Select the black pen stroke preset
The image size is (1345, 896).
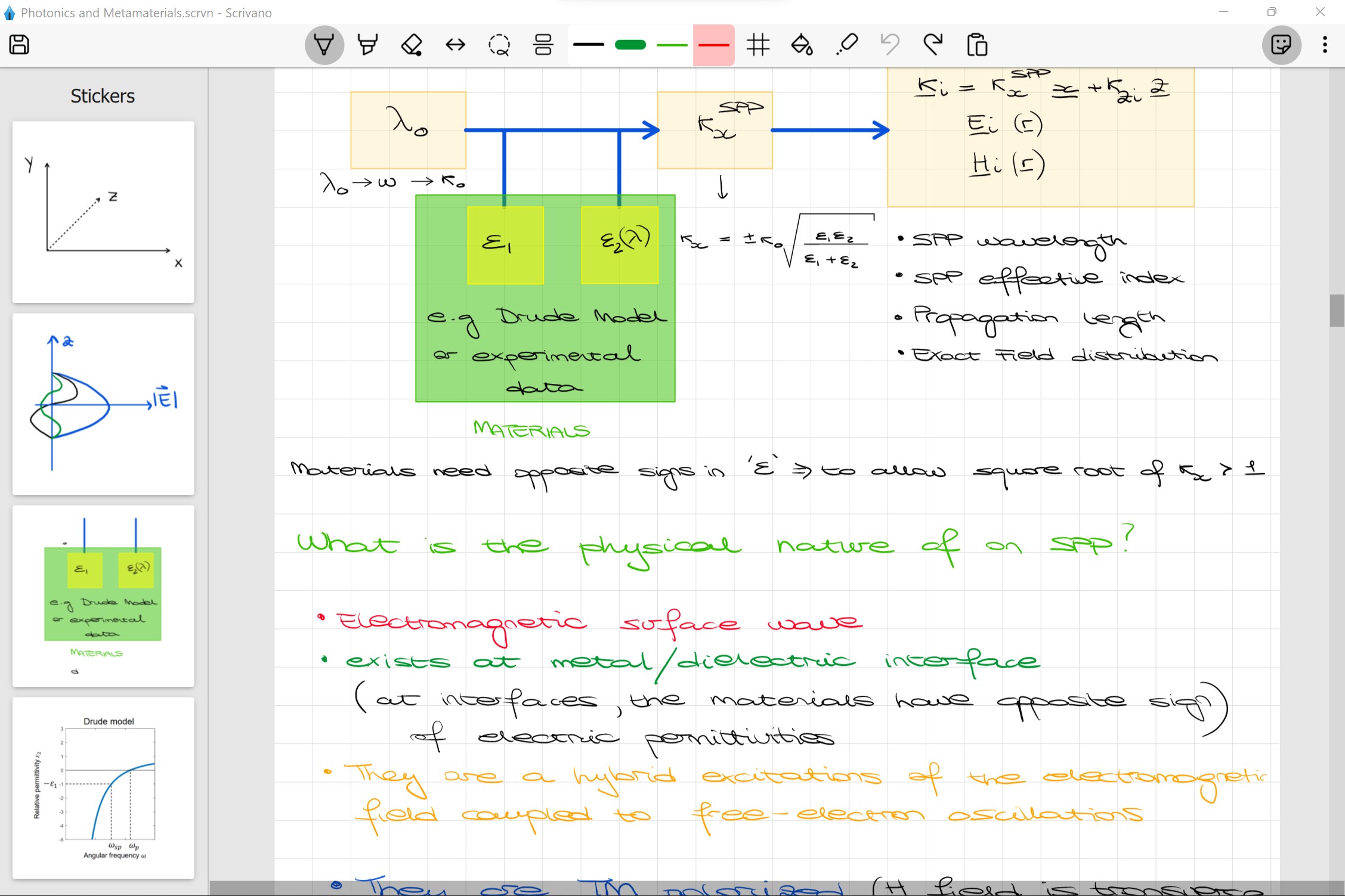[590, 45]
